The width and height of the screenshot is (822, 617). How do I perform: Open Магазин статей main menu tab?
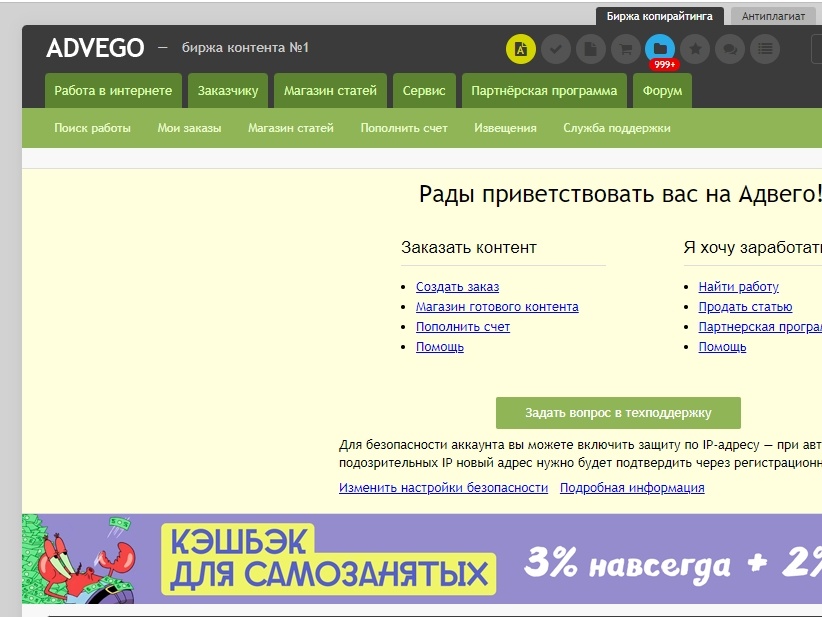(330, 91)
